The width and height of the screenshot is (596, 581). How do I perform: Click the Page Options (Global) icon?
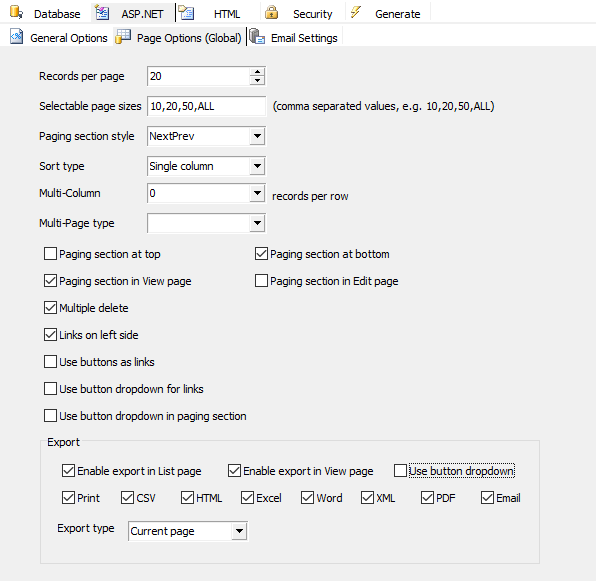pyautogui.click(x=123, y=36)
